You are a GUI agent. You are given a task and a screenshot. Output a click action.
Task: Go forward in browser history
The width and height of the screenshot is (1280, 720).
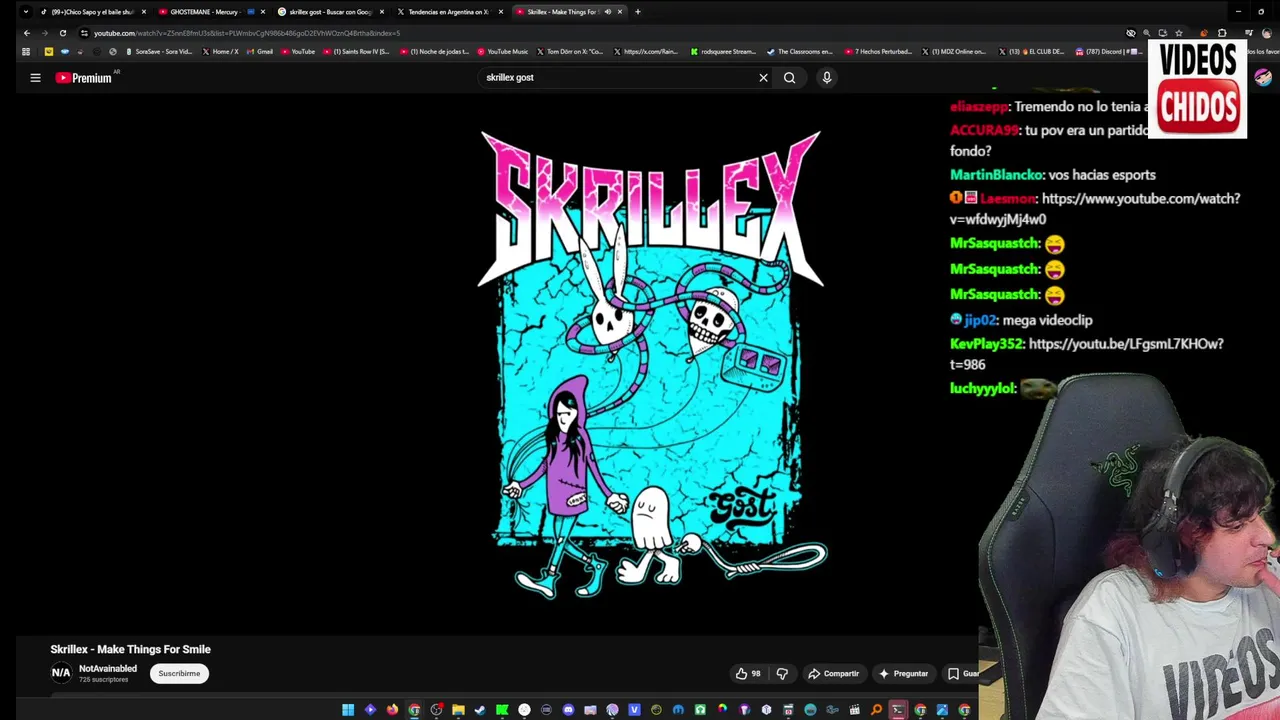click(x=44, y=33)
